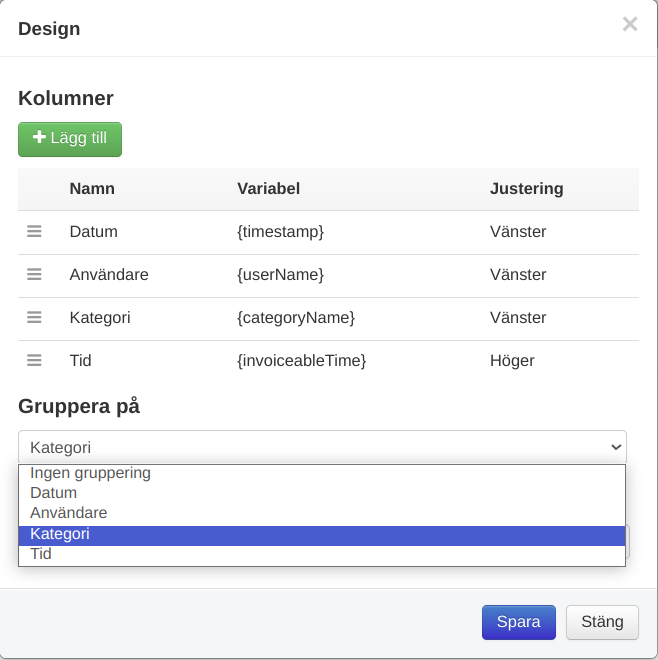Save the design with Spara
The height and width of the screenshot is (660, 658).
pyautogui.click(x=518, y=621)
